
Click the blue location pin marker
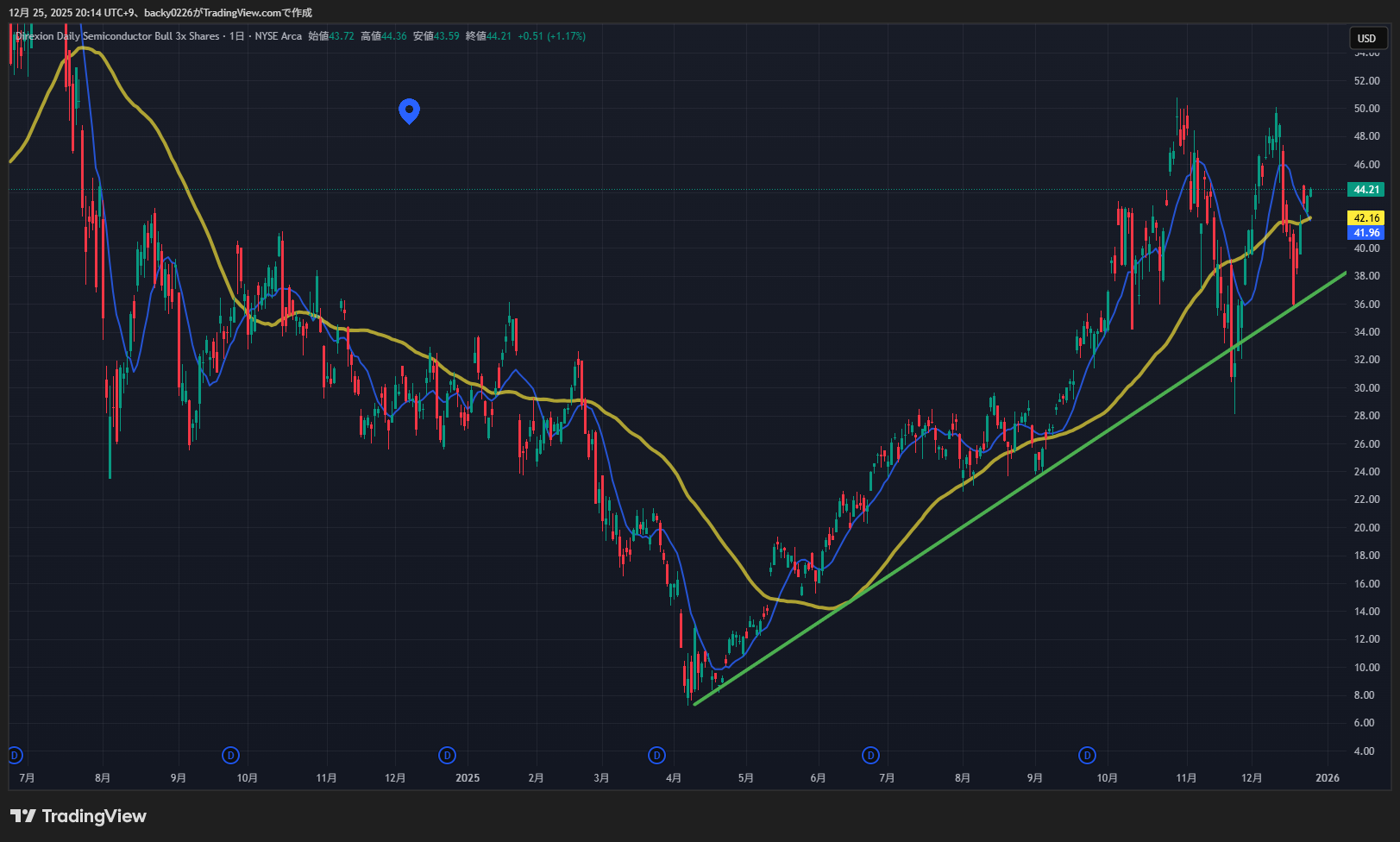409,110
